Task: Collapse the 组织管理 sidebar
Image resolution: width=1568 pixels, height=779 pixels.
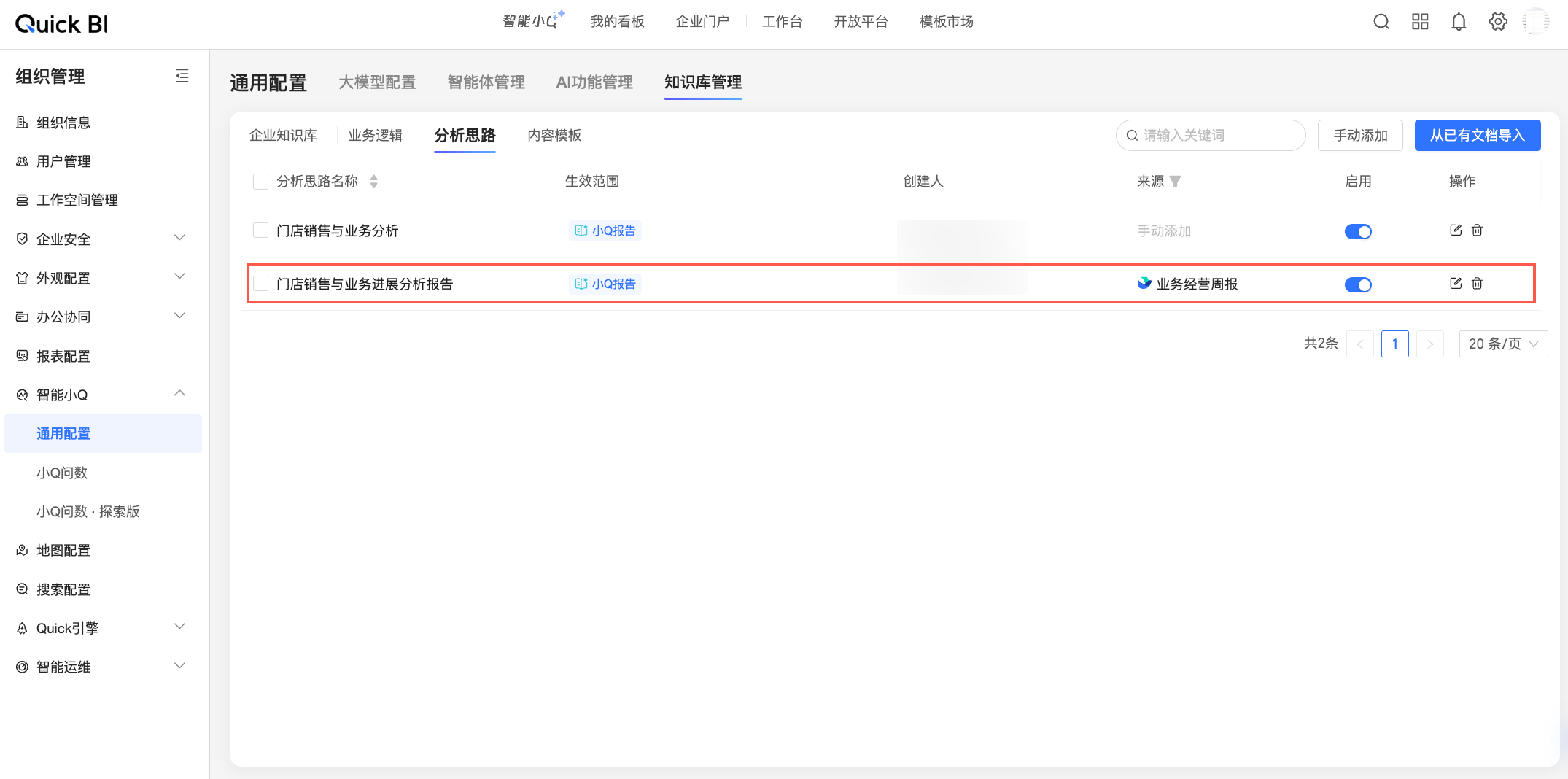Action: point(182,76)
